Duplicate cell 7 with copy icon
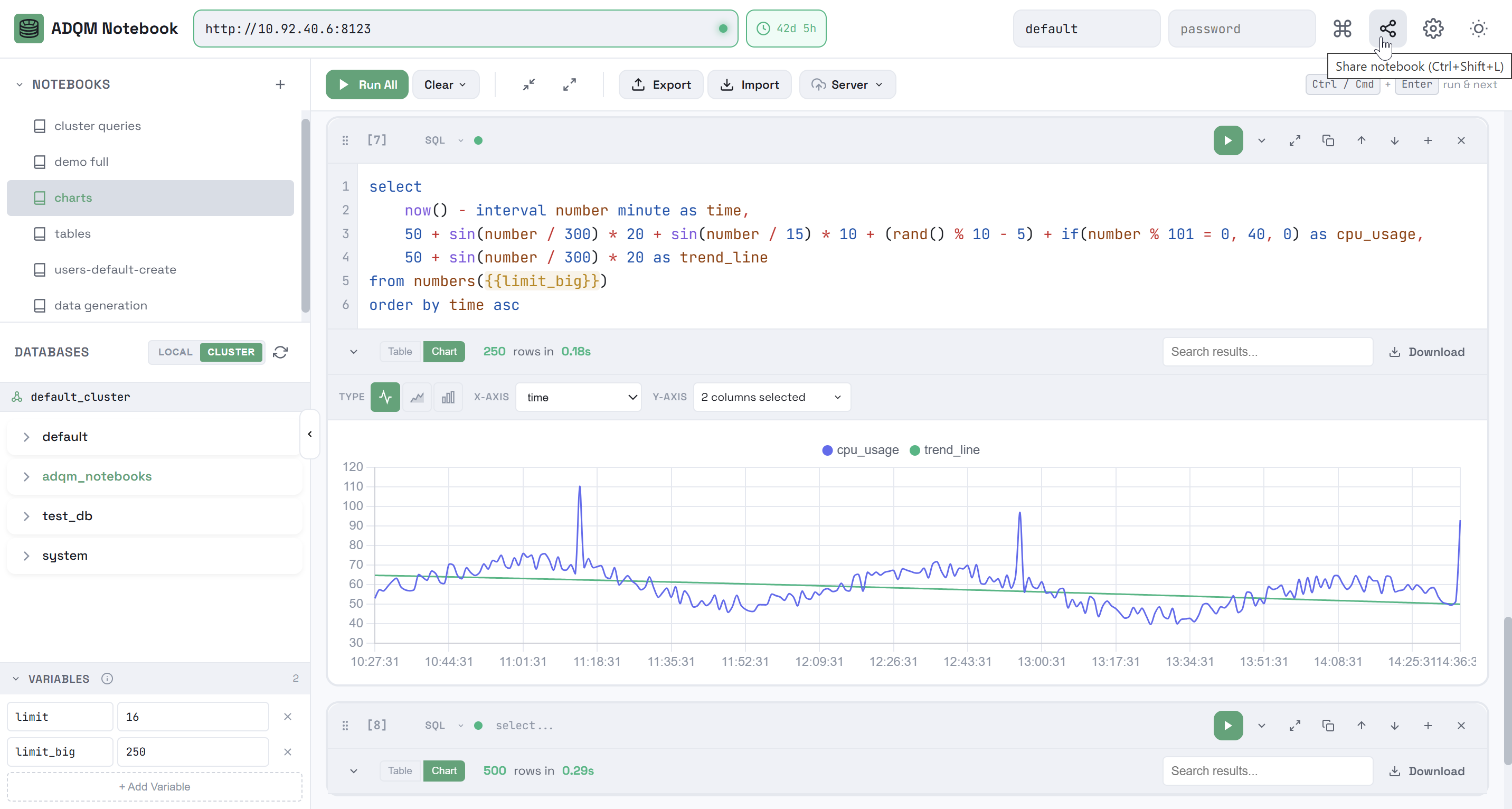 (x=1328, y=140)
